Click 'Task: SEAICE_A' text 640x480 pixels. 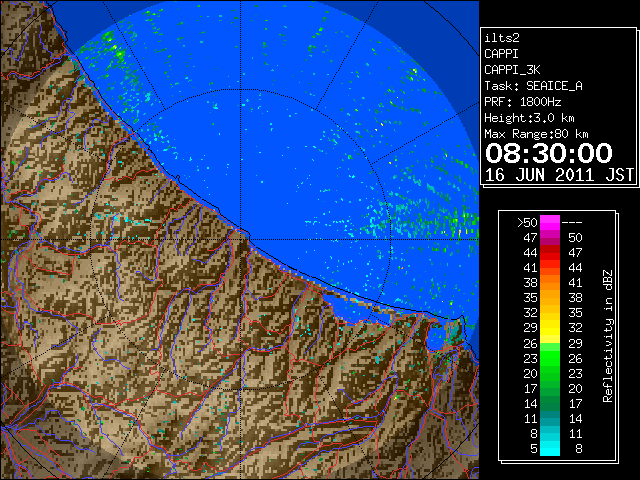(x=533, y=86)
